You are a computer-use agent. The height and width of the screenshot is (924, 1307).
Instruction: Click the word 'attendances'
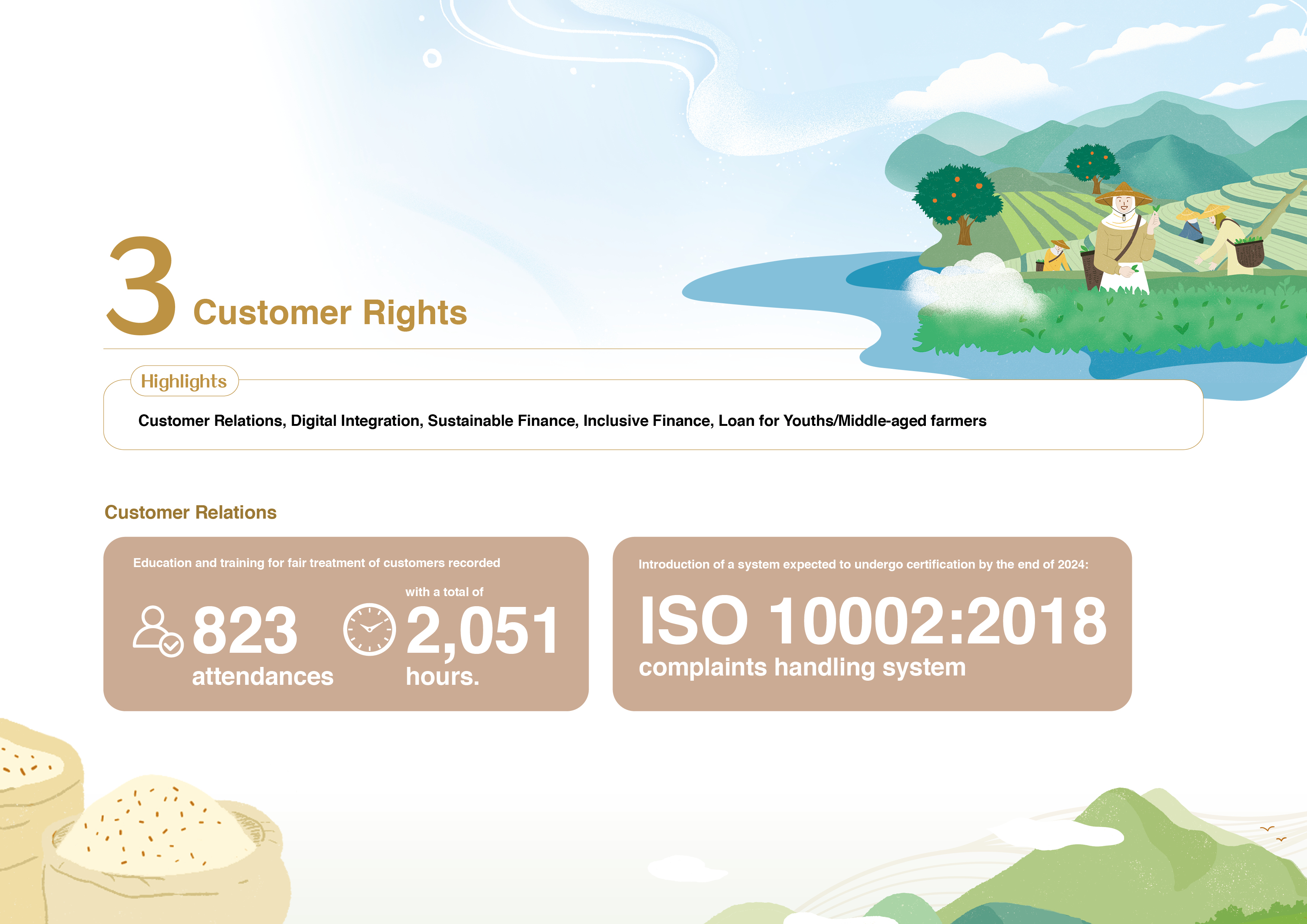pos(262,676)
